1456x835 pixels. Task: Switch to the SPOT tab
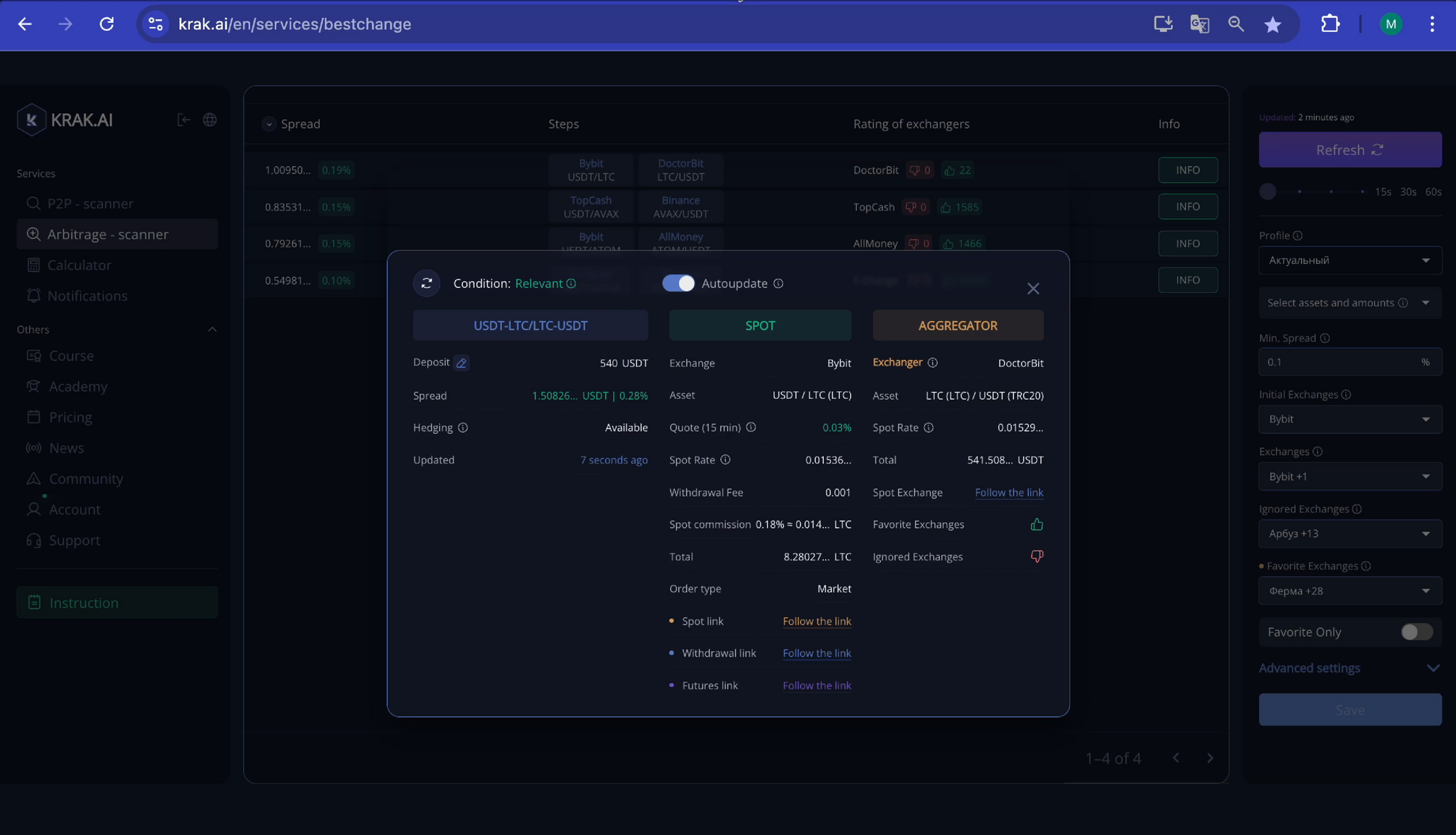[x=759, y=325]
